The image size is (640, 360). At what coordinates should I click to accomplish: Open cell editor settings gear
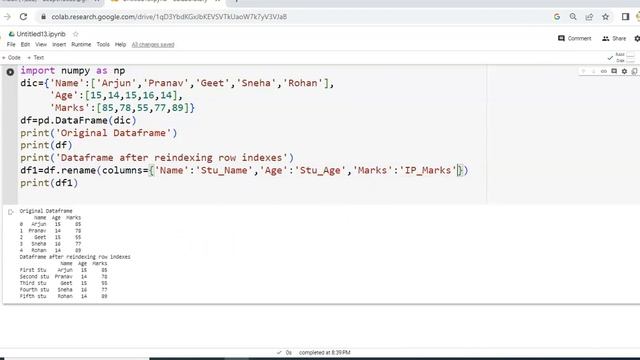click(x=624, y=71)
